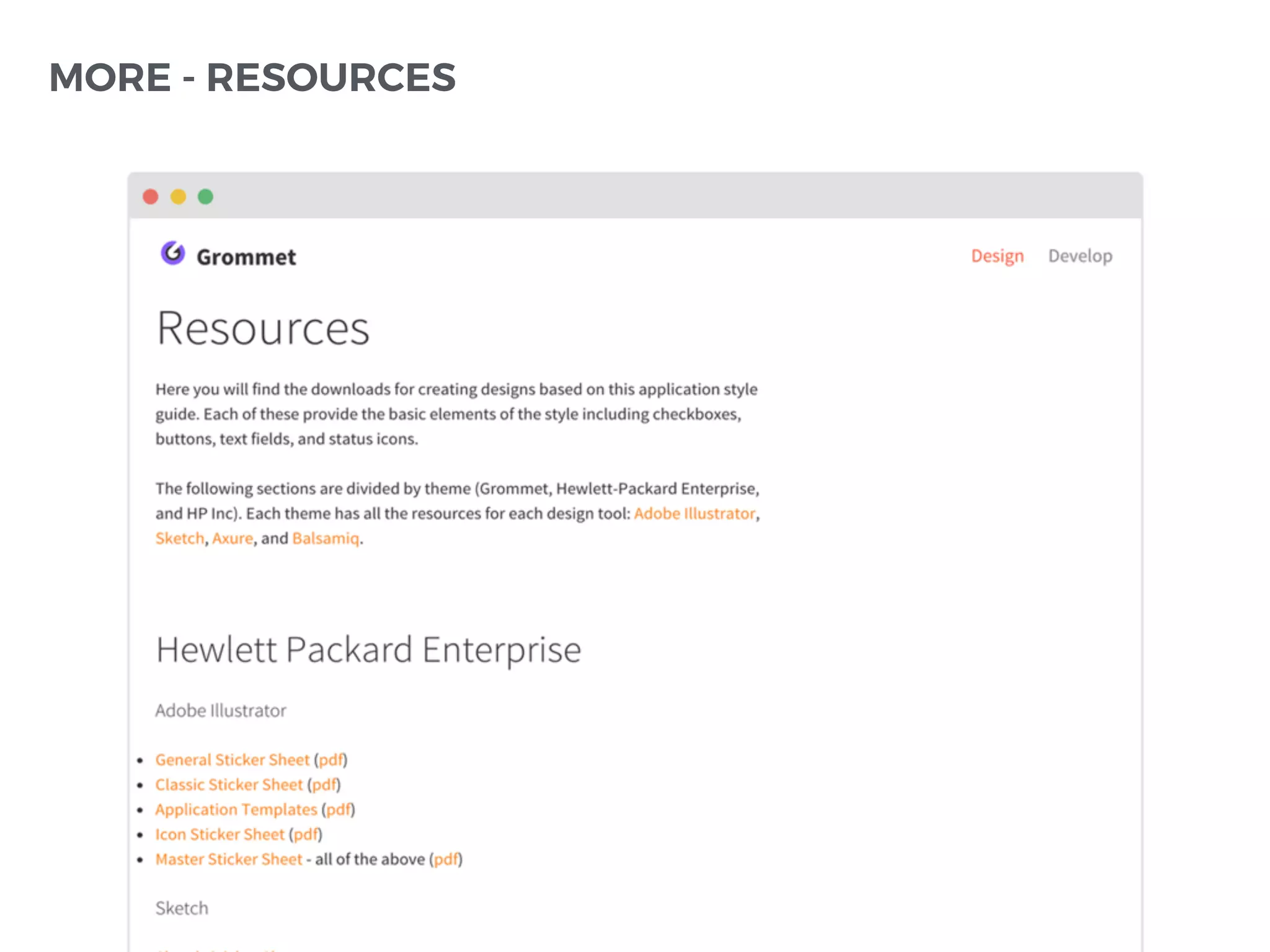Download Icon Sticker Sheet
This screenshot has height=952, width=1270.
click(x=220, y=834)
